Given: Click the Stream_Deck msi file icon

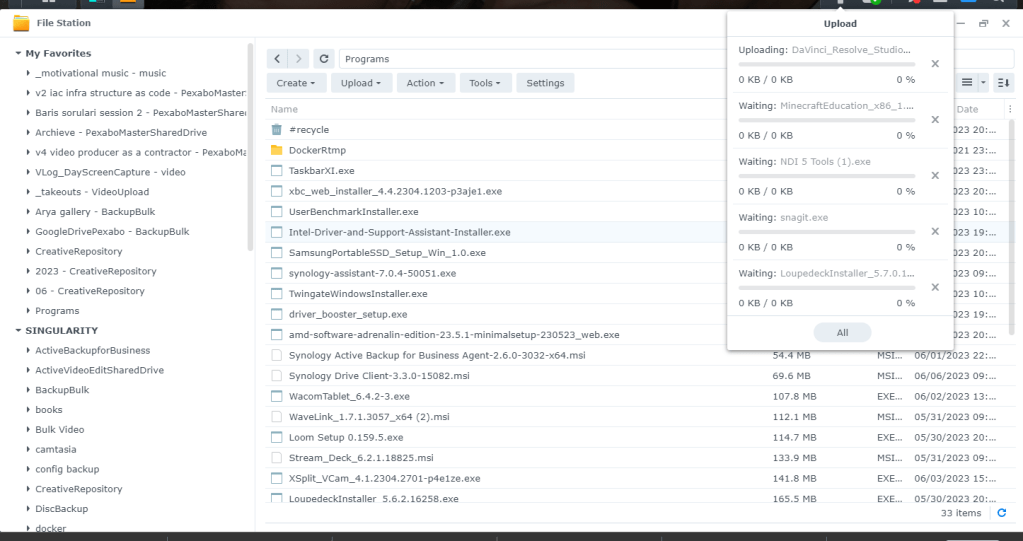Looking at the screenshot, I should click(277, 457).
